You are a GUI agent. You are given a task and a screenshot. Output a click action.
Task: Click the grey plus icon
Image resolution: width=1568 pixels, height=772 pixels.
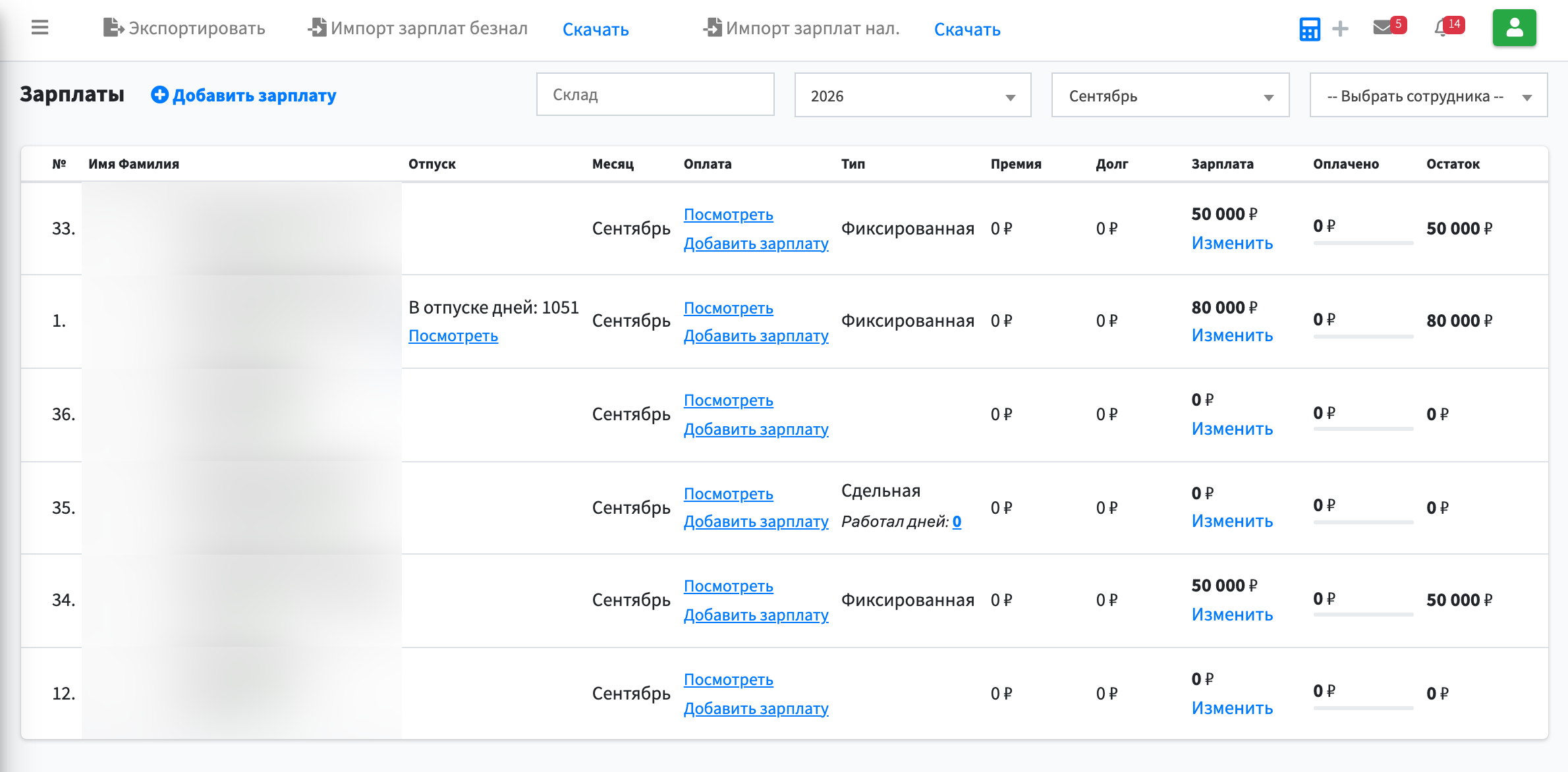[1340, 29]
